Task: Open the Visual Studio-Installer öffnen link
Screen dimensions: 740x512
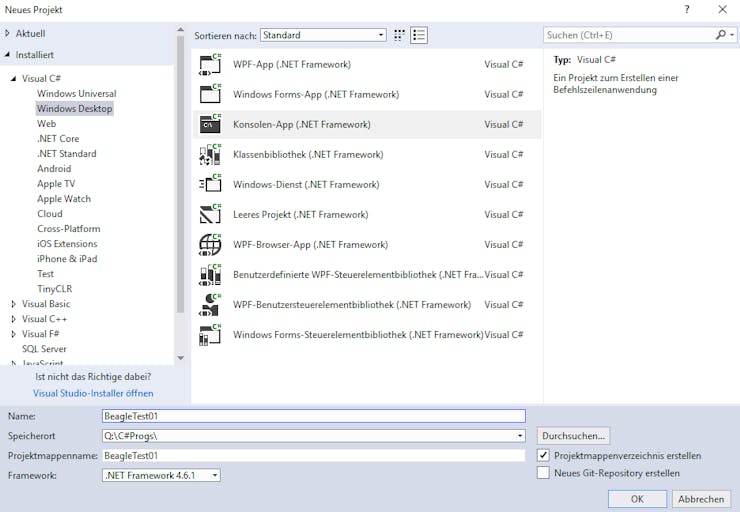Action: (x=93, y=393)
